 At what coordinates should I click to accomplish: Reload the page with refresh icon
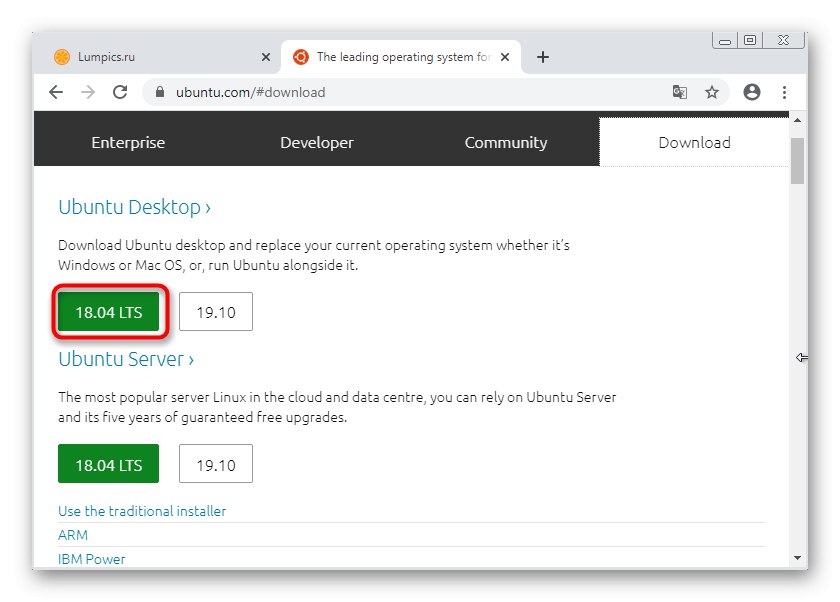click(120, 92)
